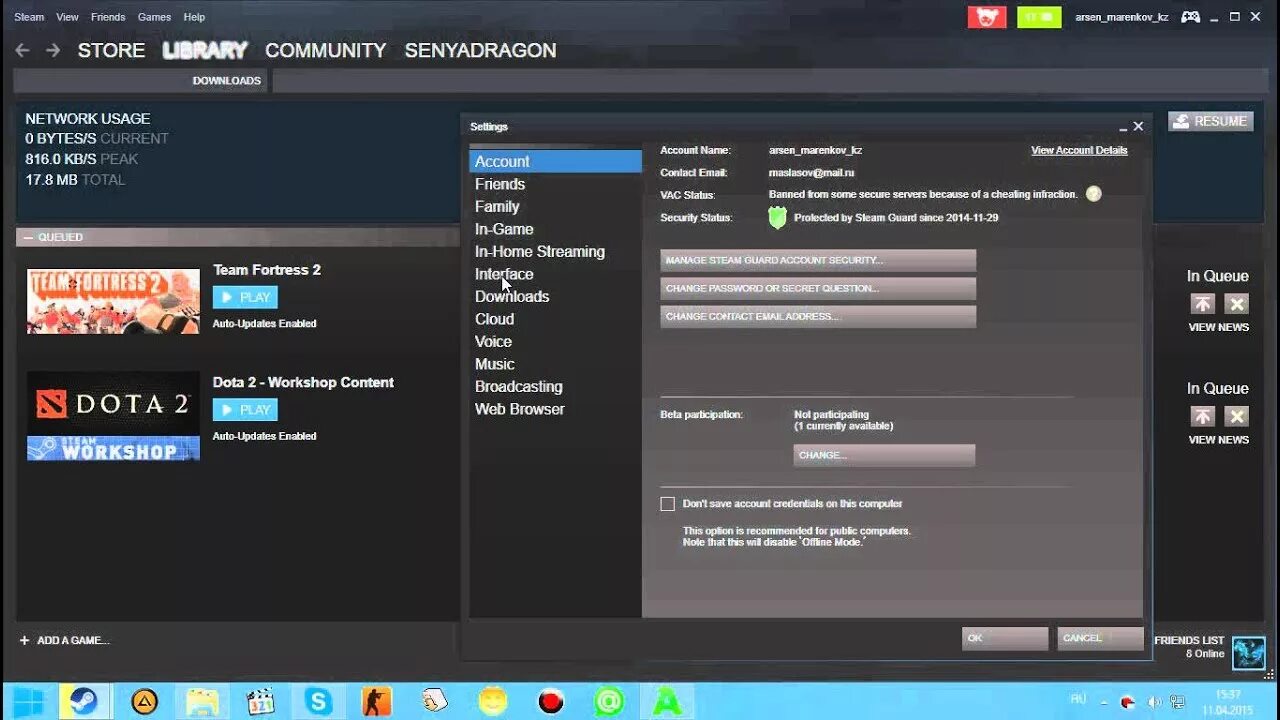The width and height of the screenshot is (1280, 720).
Task: Play Team Fortress 2
Action: pyautogui.click(x=245, y=297)
